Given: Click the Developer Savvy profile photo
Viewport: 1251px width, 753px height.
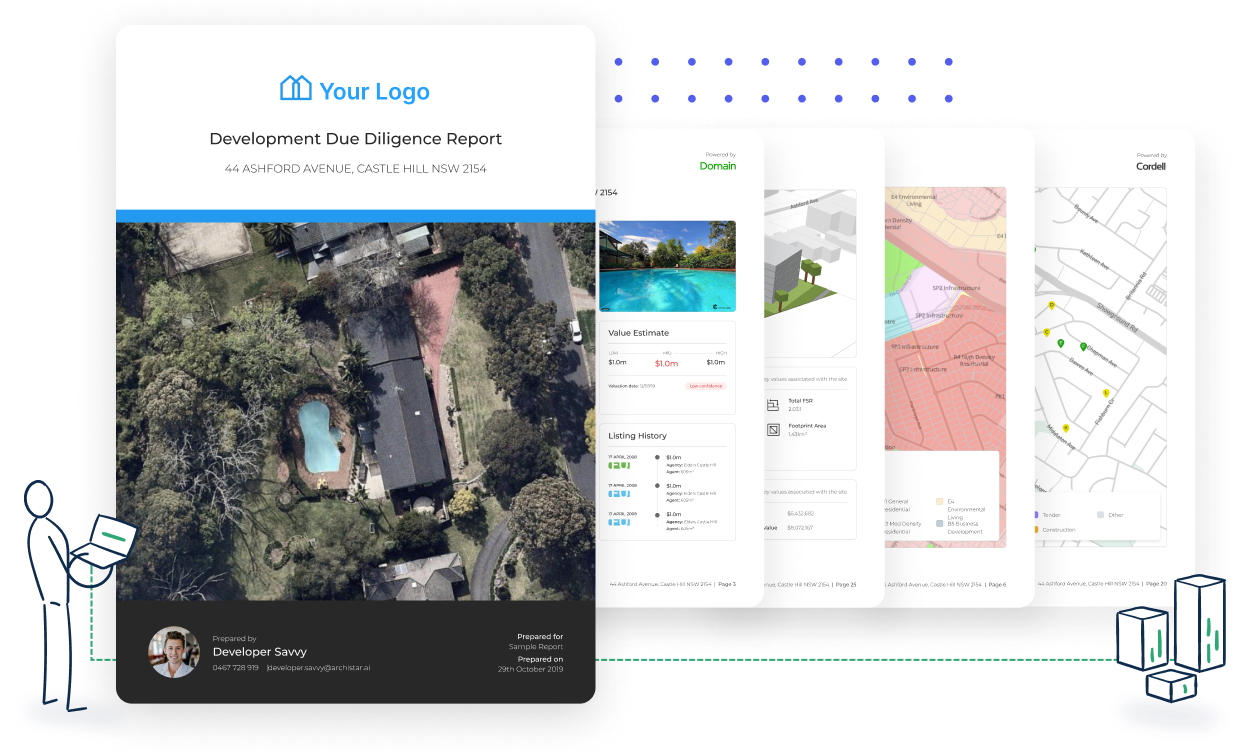Looking at the screenshot, I should (x=174, y=652).
